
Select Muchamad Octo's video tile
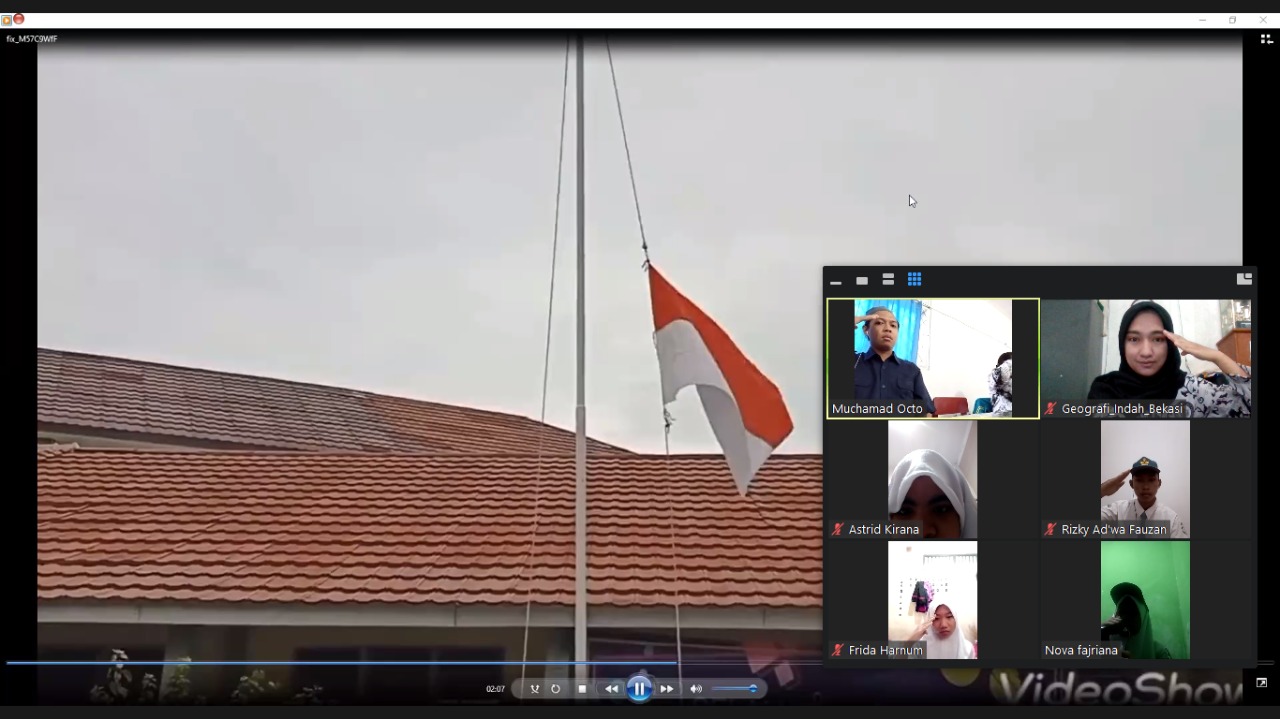coord(933,357)
